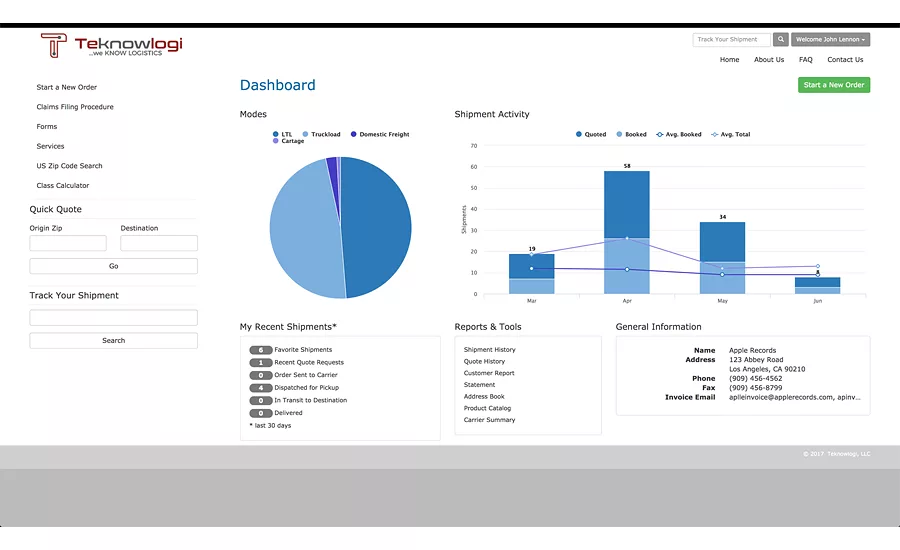Click the phone number (909) 456-4562

click(x=755, y=378)
